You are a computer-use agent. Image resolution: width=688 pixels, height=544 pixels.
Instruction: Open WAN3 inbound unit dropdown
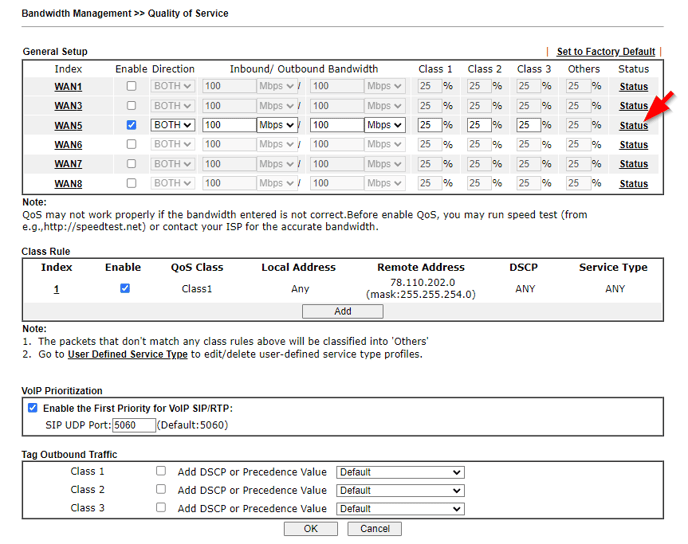tap(277, 106)
